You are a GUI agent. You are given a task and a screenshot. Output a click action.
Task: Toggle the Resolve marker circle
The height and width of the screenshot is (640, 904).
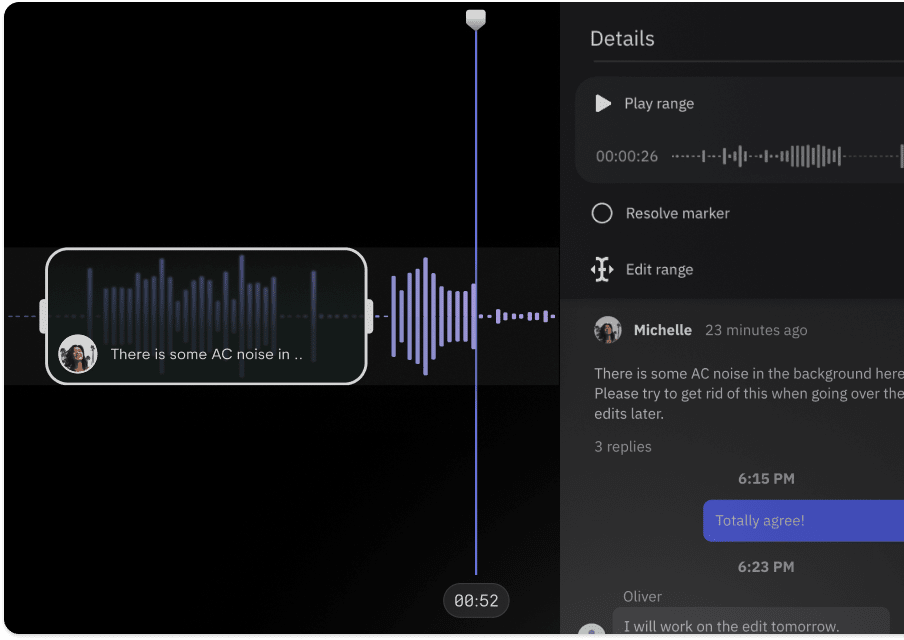pyautogui.click(x=602, y=213)
